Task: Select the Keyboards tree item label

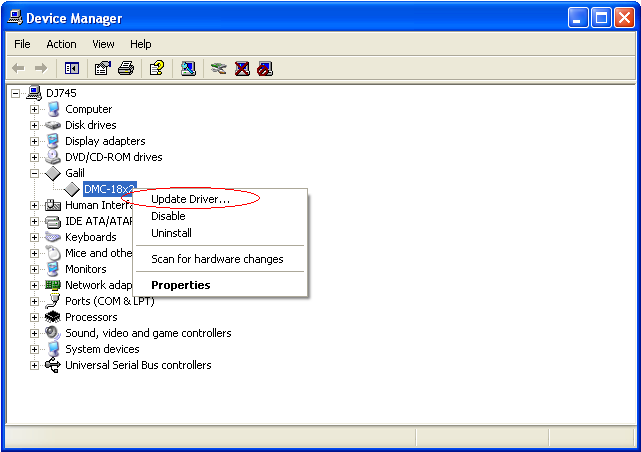Action: 91,237
